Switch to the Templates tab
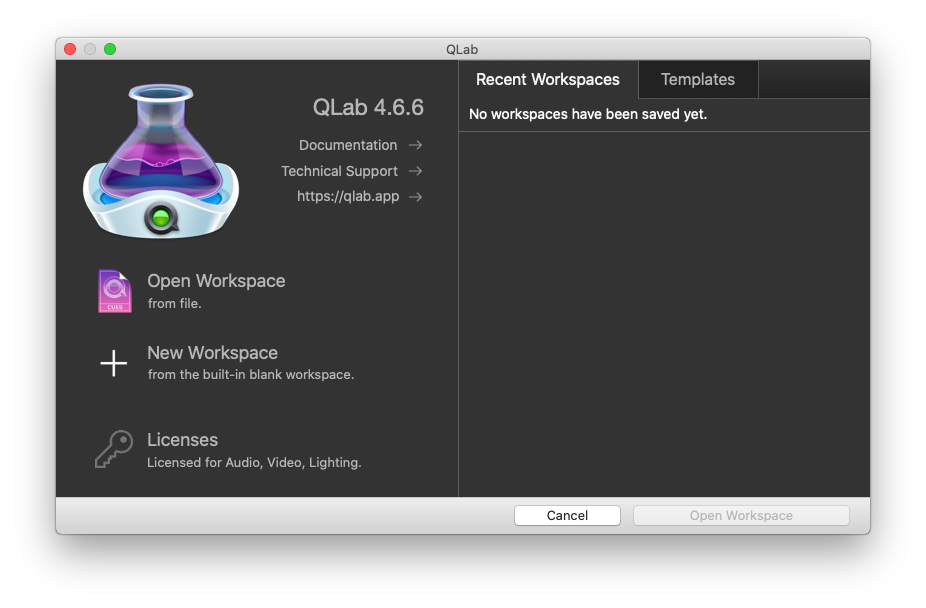The width and height of the screenshot is (926, 608). click(697, 80)
